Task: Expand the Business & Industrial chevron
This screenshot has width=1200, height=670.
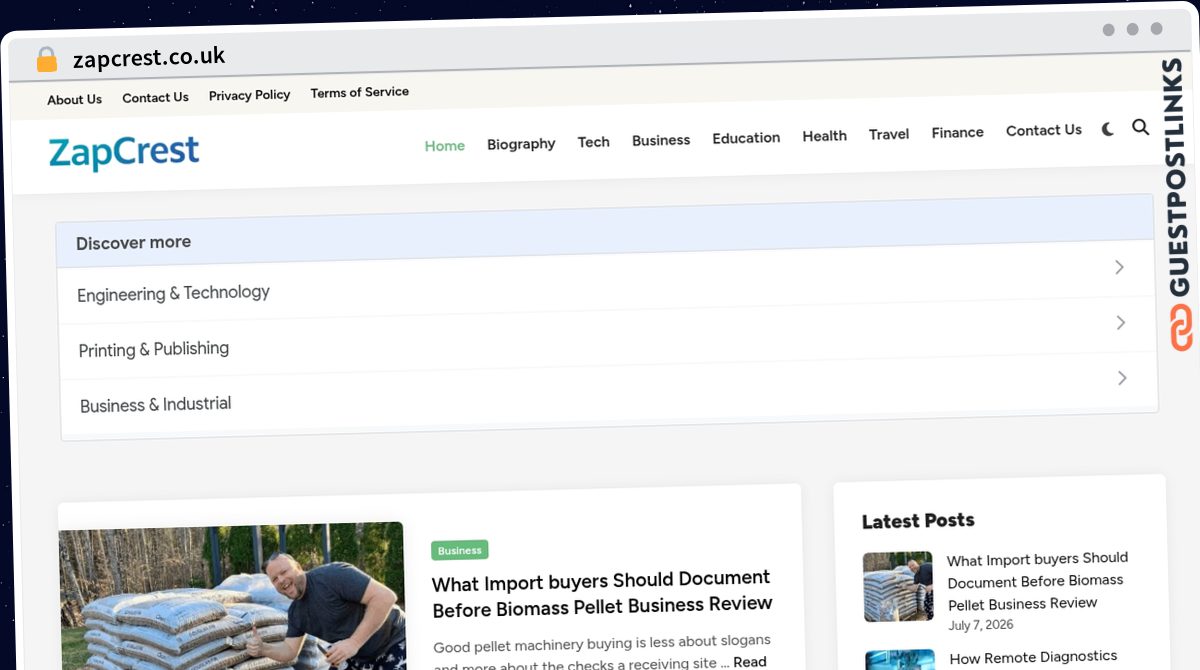Action: pos(1122,378)
